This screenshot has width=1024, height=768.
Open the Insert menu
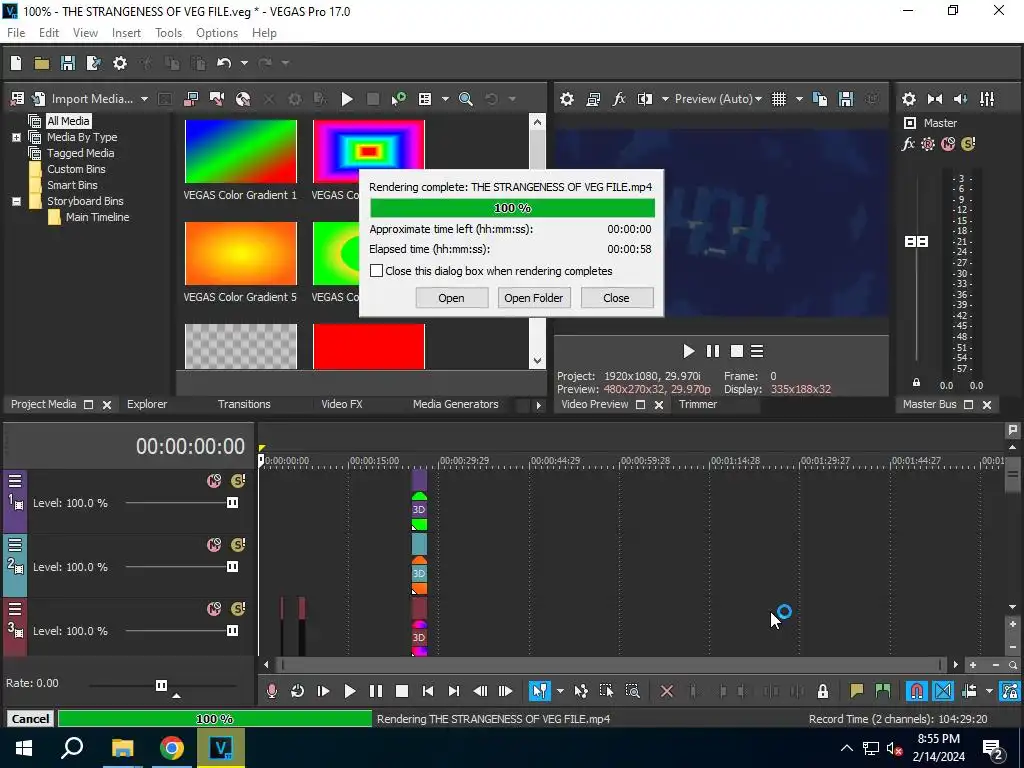(126, 33)
